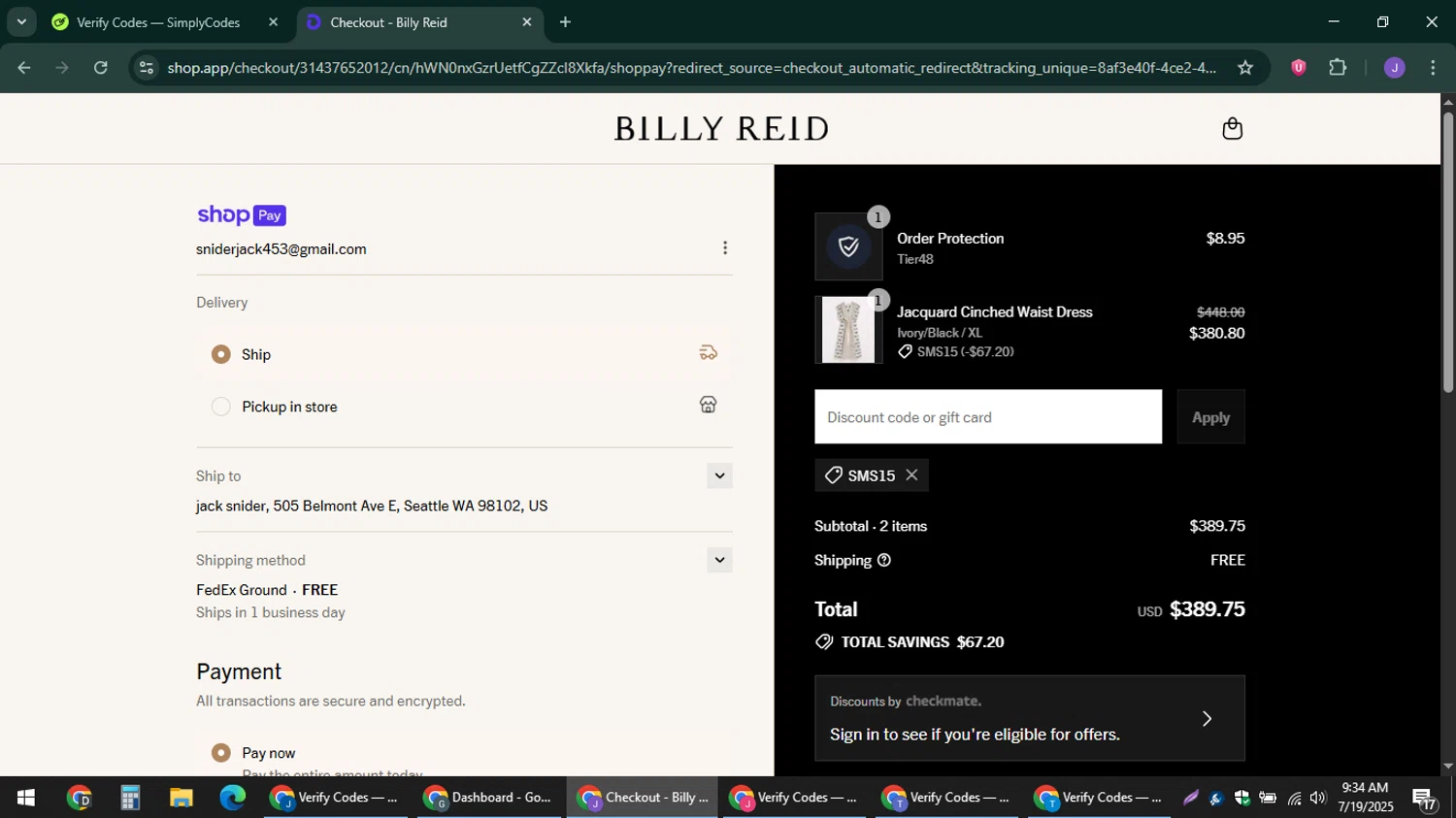
Task: Open checkmate discounts sign-in arrow
Action: tap(1208, 718)
